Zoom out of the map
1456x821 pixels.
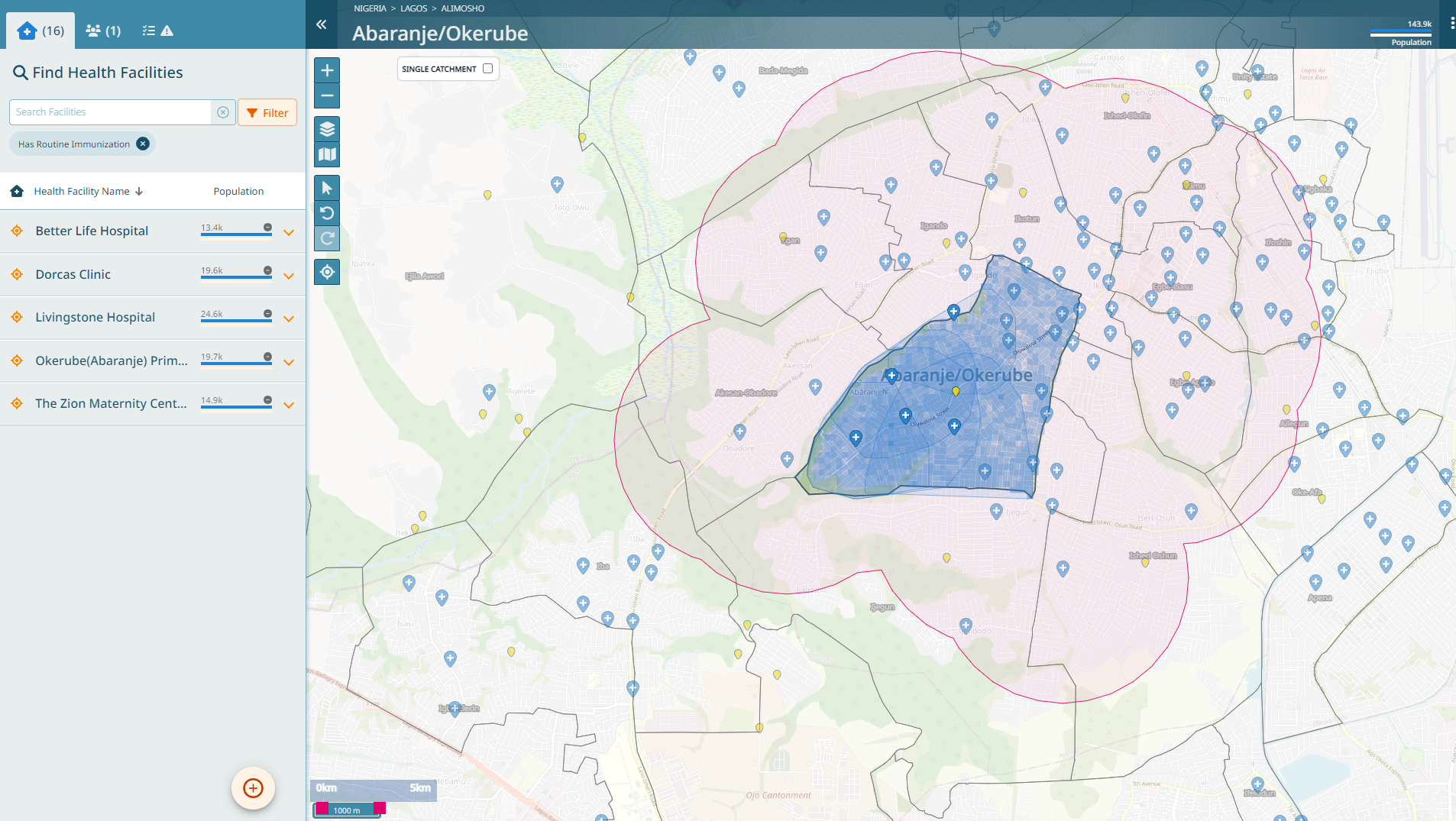(x=327, y=96)
